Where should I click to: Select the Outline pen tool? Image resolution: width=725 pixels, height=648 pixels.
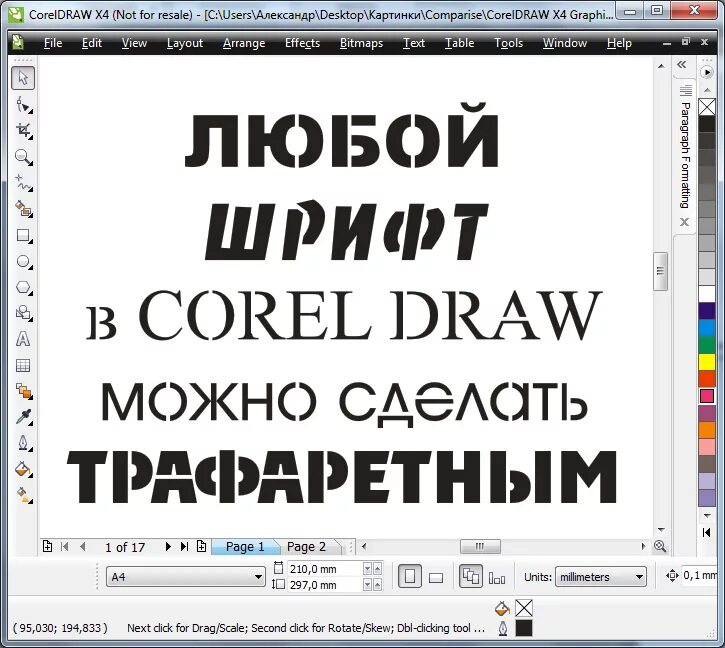[23, 443]
